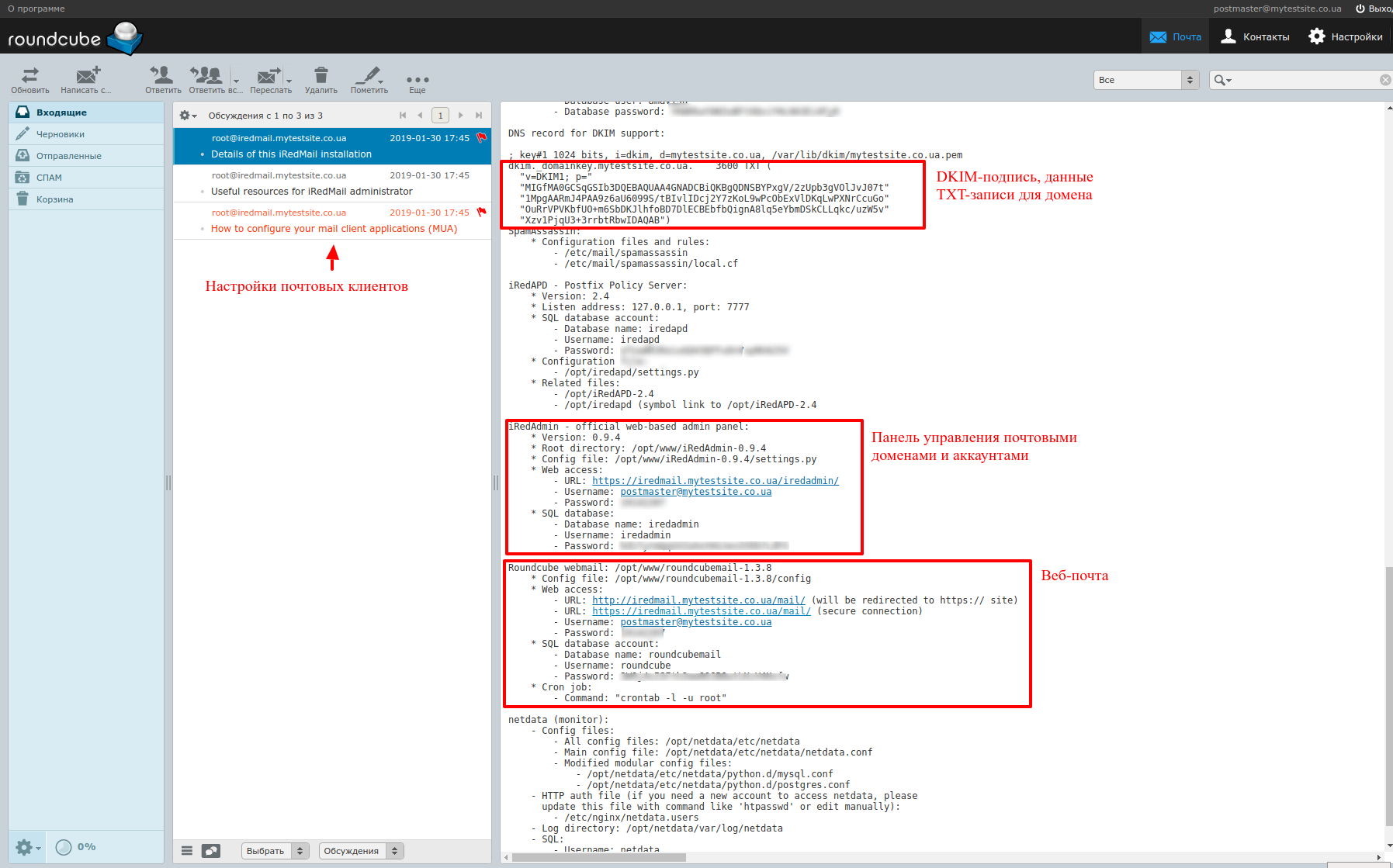Open Контакты address book

(x=1255, y=36)
